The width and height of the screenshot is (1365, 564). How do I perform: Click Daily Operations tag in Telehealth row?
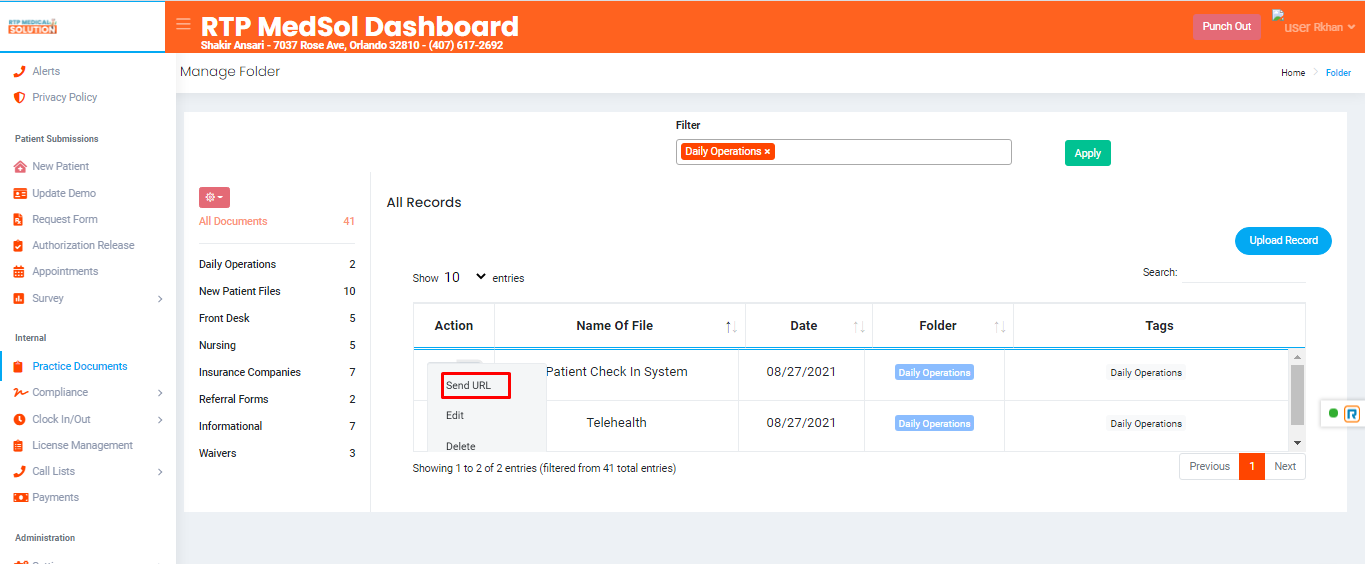[x=1146, y=424]
